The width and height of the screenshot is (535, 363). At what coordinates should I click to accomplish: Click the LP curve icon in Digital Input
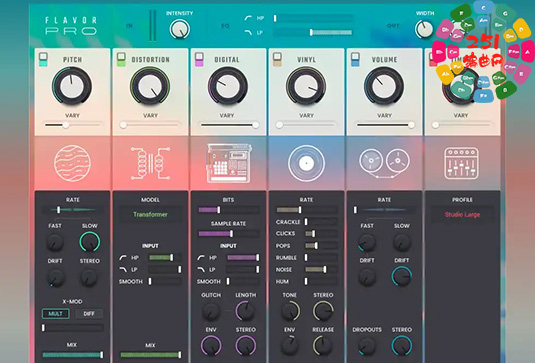tap(201, 270)
